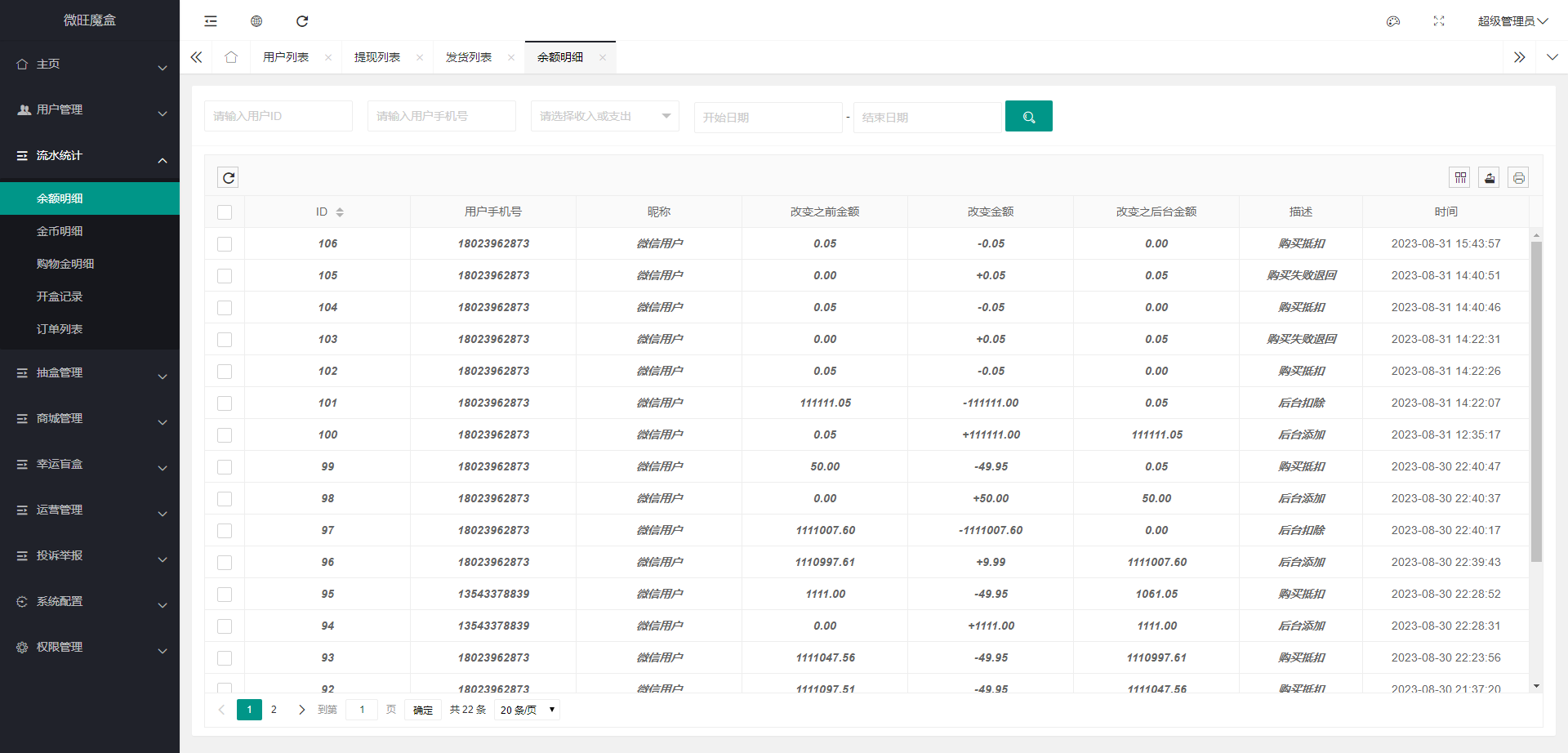Open the theme palette icon

(x=1393, y=21)
